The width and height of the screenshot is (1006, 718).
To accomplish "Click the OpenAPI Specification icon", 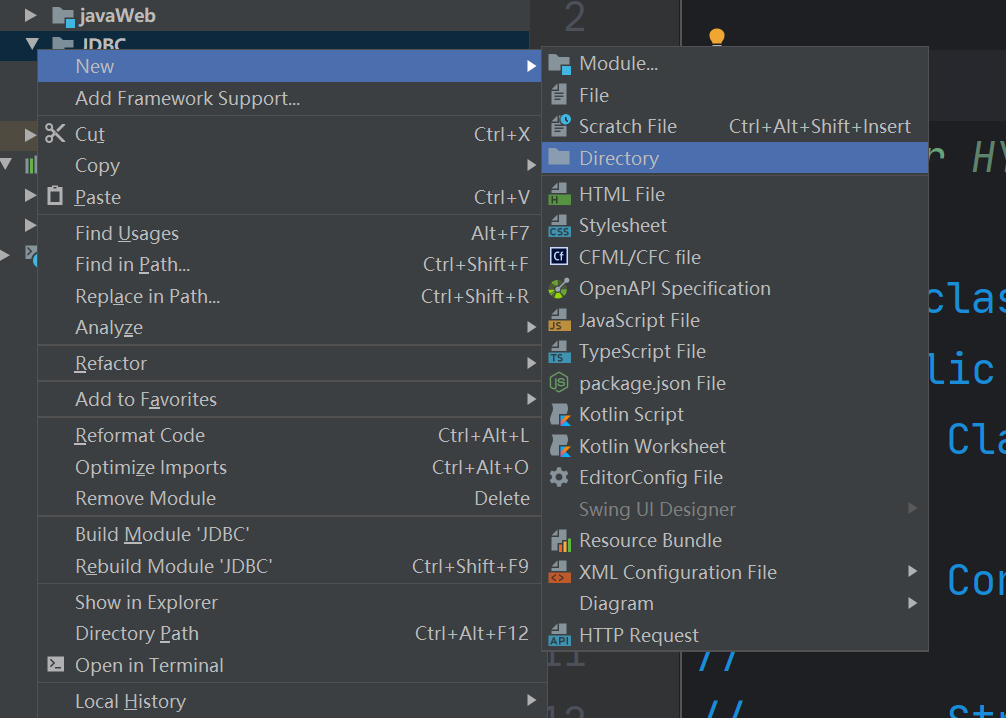I will 559,289.
